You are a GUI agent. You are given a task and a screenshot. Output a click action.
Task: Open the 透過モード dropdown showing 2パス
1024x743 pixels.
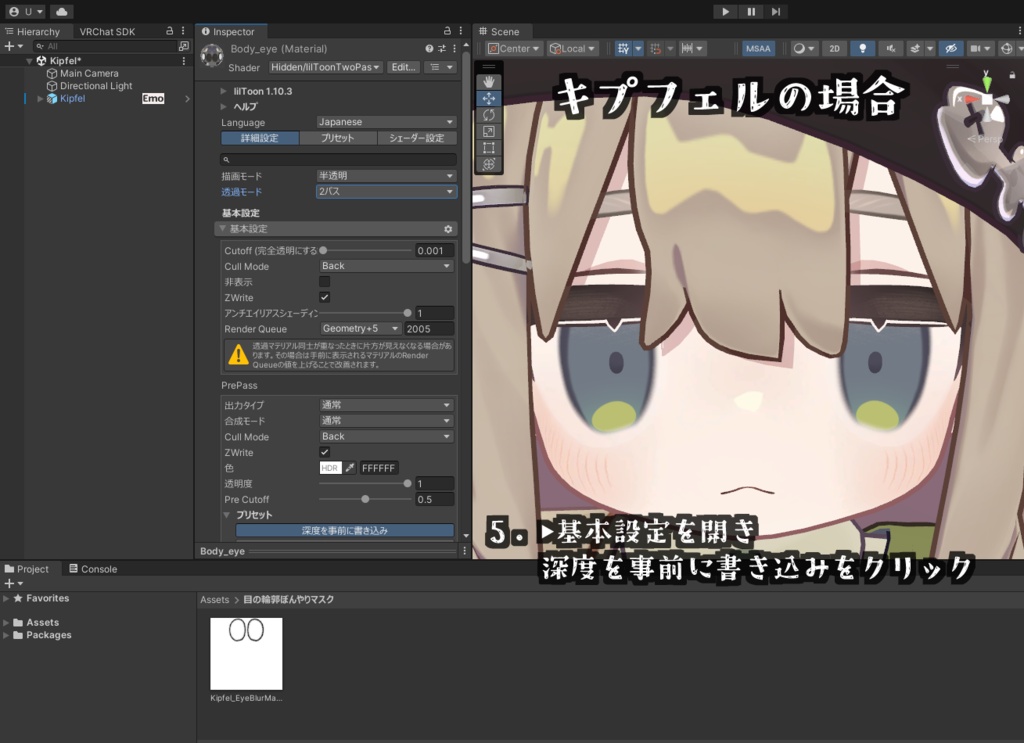(x=385, y=191)
